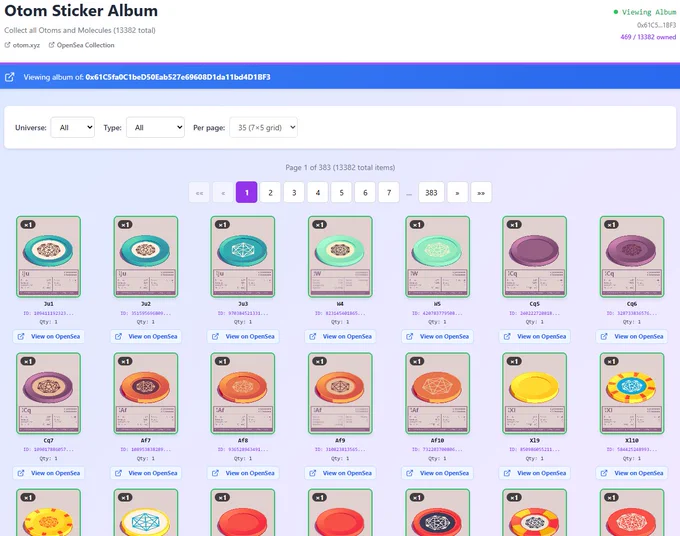The image size is (680, 536).
Task: View Cq5 on OpenSea
Action: (x=534, y=337)
